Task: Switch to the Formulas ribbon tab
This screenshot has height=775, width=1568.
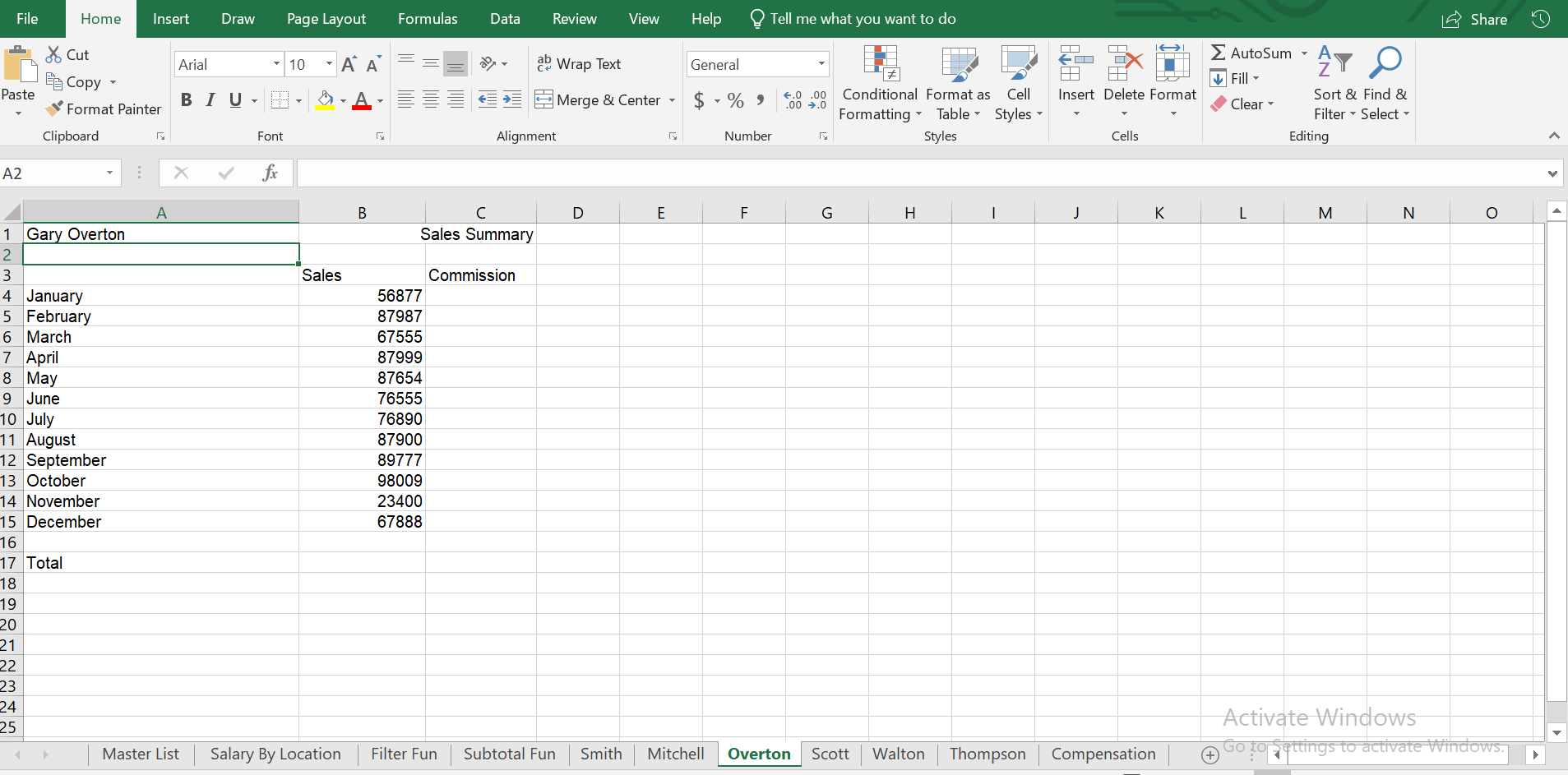Action: (428, 19)
